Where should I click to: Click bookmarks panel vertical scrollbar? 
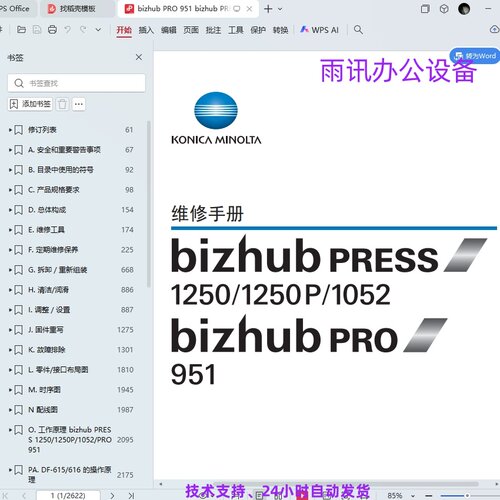148,204
